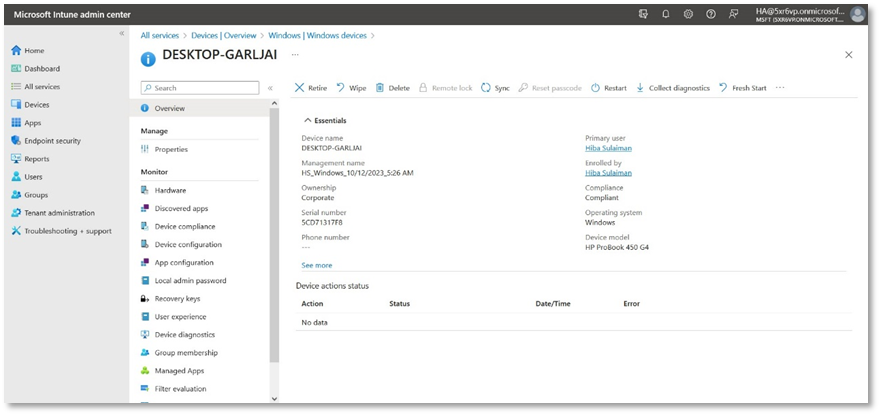Viewport: 880px width, 415px height.
Task: Open the Recovery keys menu item
Action: pos(177,299)
